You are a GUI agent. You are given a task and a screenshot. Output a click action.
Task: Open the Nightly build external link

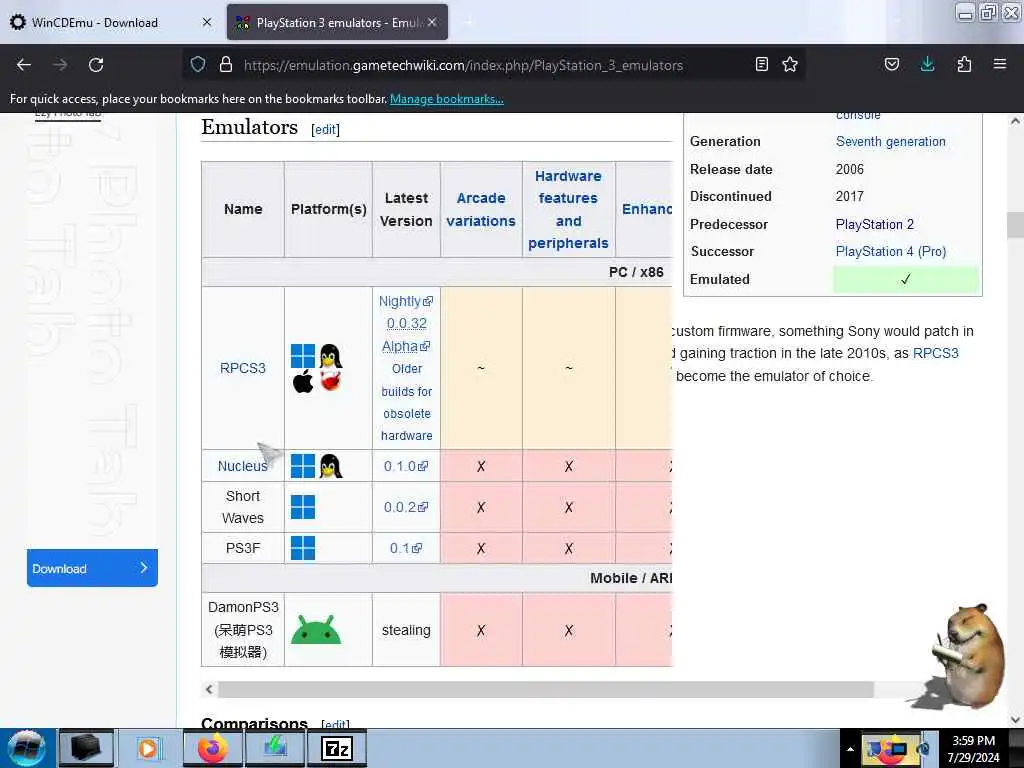click(x=406, y=301)
